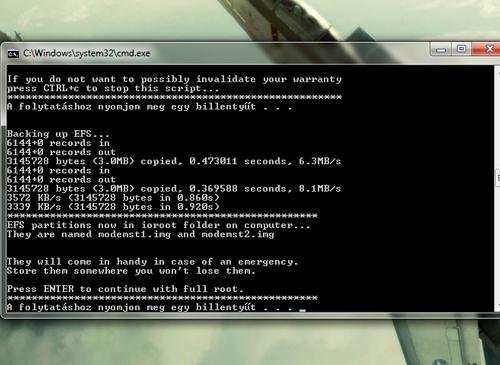Minimize the cmd.exe window

tap(441, 49)
